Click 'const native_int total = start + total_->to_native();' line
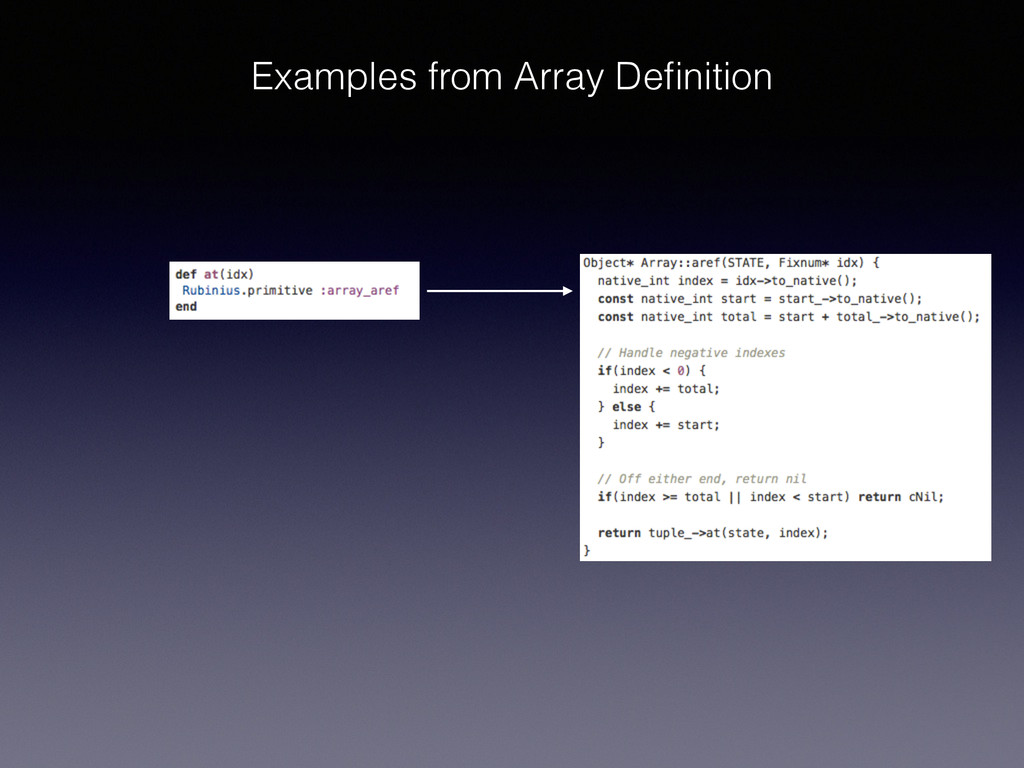 point(788,317)
